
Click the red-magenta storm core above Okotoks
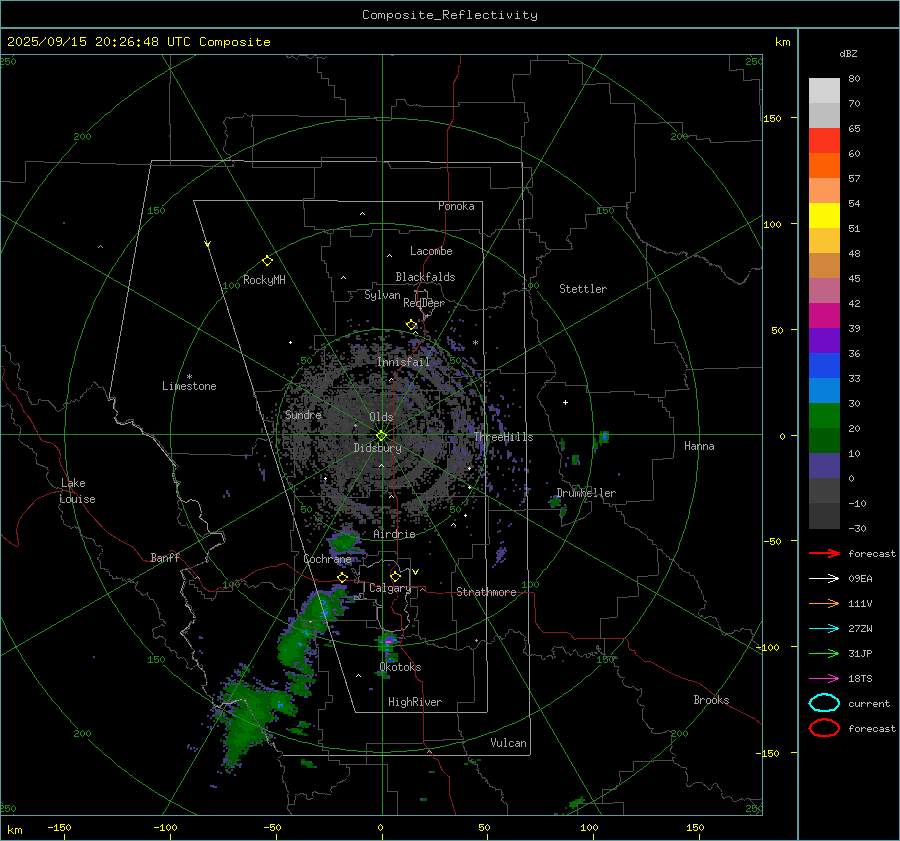(389, 640)
